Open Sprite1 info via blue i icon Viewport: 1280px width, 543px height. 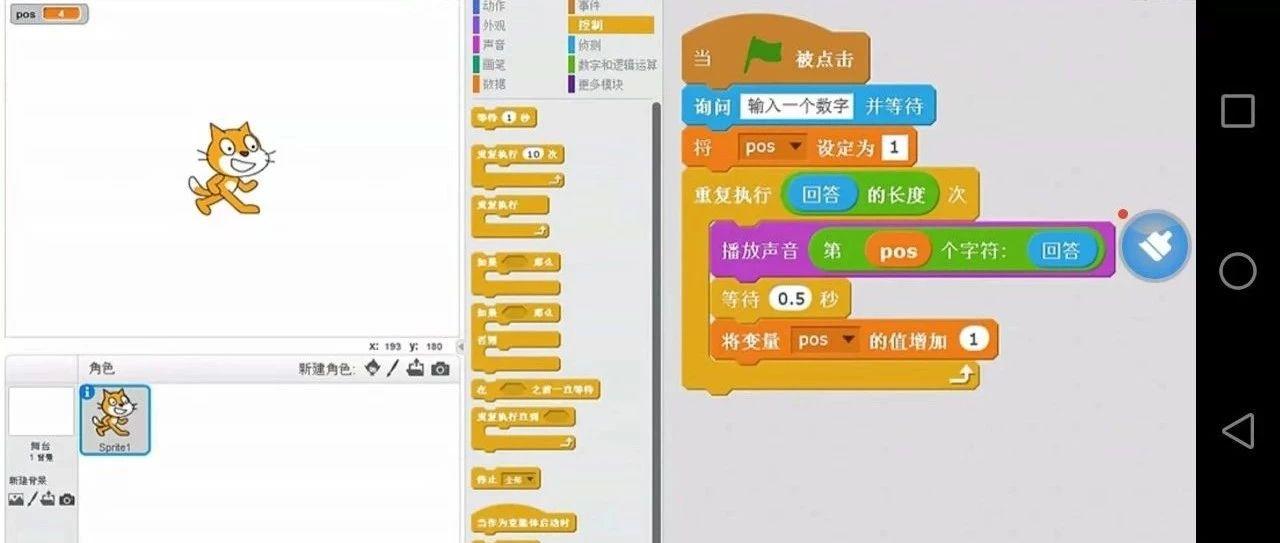click(x=87, y=393)
